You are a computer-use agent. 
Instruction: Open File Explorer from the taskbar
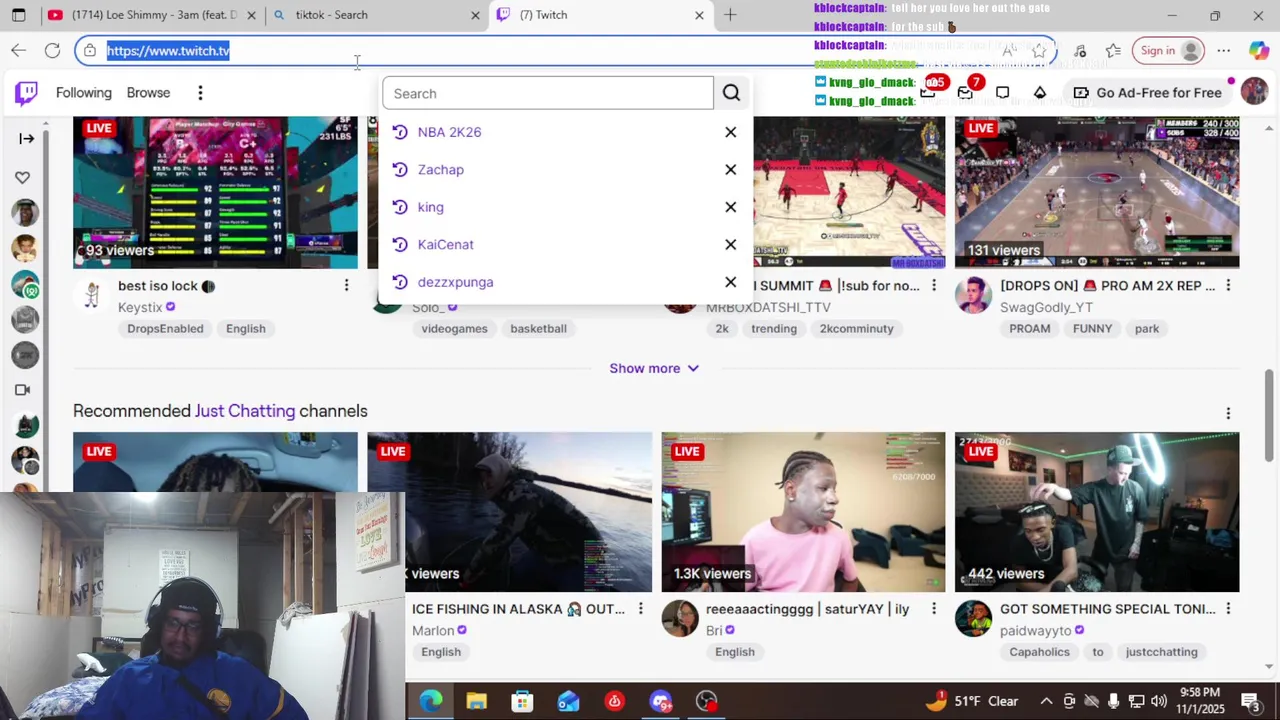tap(476, 701)
